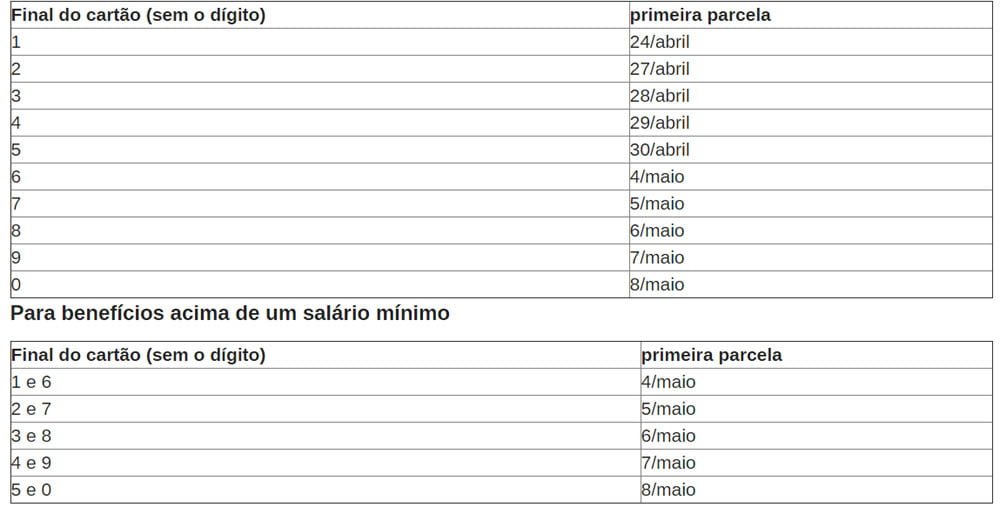
Task: Click the "4 e 9" cell
Action: click(31, 463)
